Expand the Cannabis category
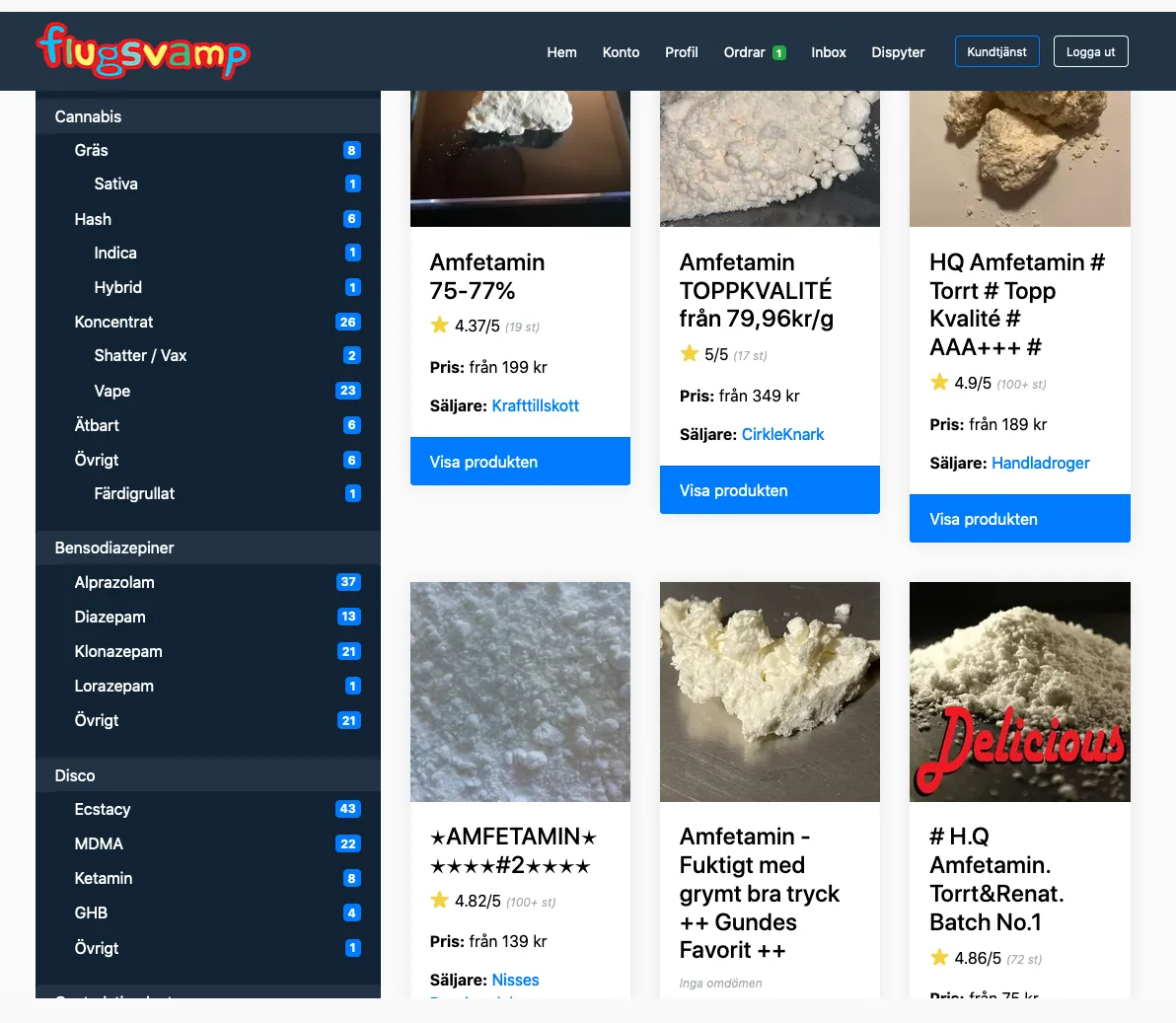The image size is (1176, 1023). [88, 115]
